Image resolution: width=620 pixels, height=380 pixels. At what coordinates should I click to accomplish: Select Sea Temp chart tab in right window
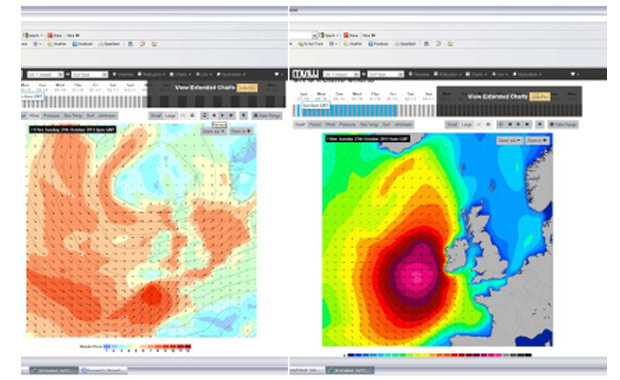coord(369,125)
